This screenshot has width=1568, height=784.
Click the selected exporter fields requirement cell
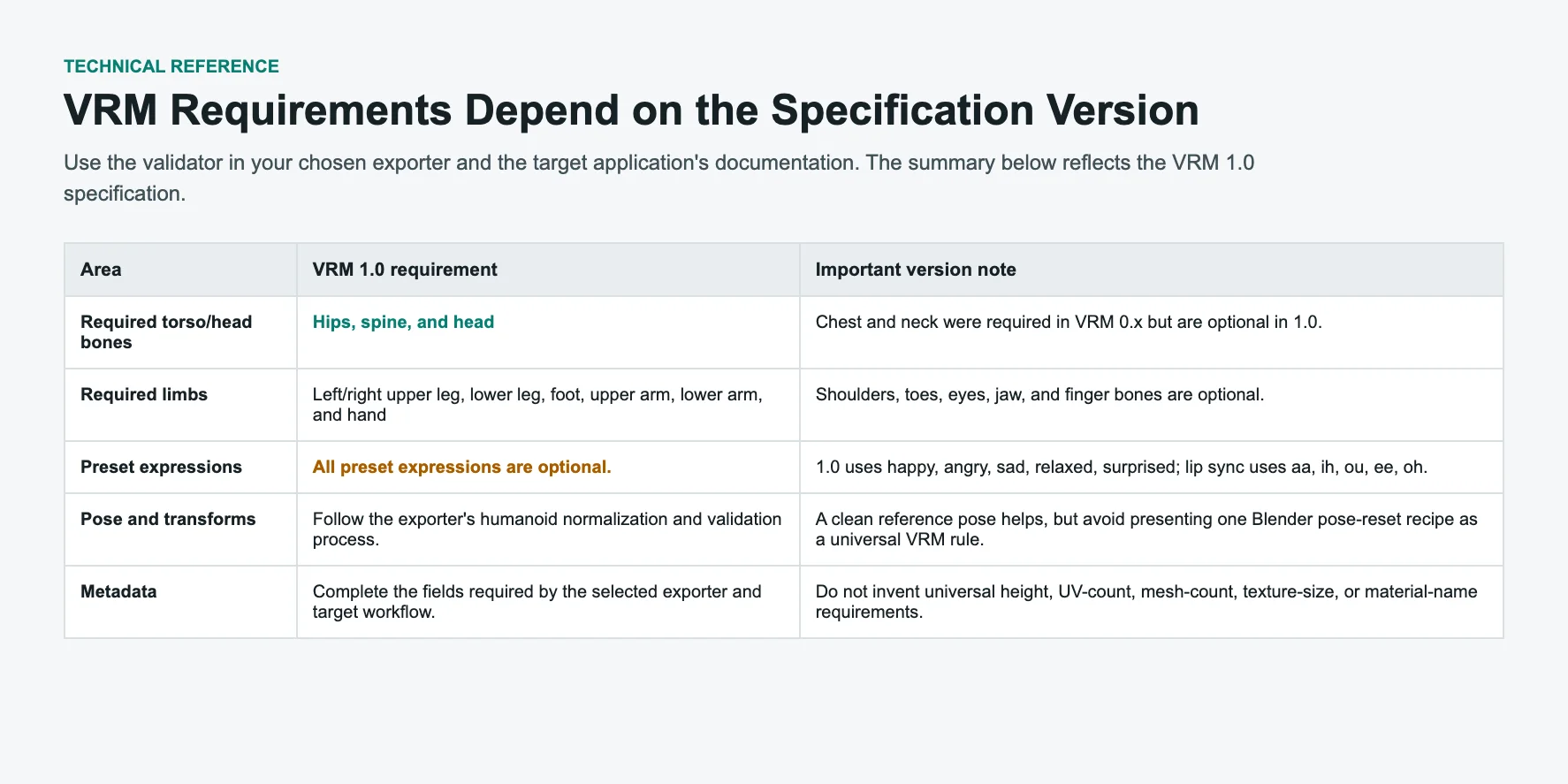tap(548, 602)
